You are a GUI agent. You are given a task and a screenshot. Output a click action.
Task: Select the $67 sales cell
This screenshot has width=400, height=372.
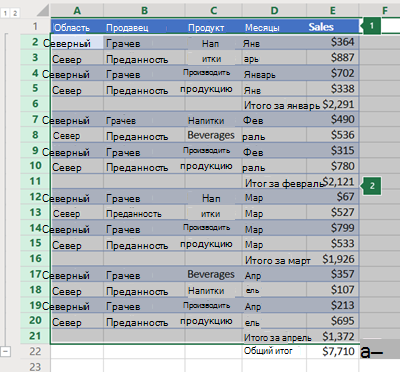(x=333, y=197)
